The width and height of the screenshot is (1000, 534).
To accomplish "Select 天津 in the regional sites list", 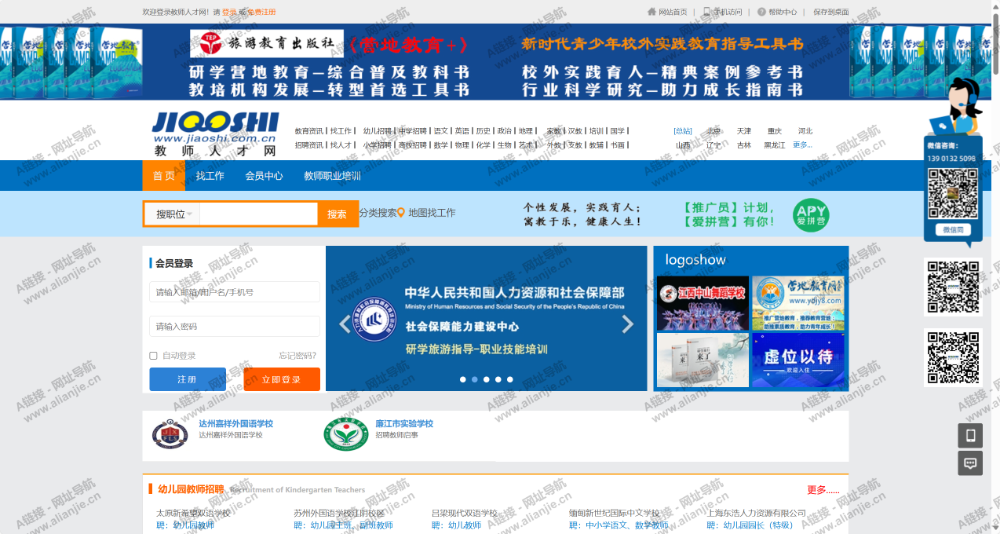I will [x=744, y=131].
